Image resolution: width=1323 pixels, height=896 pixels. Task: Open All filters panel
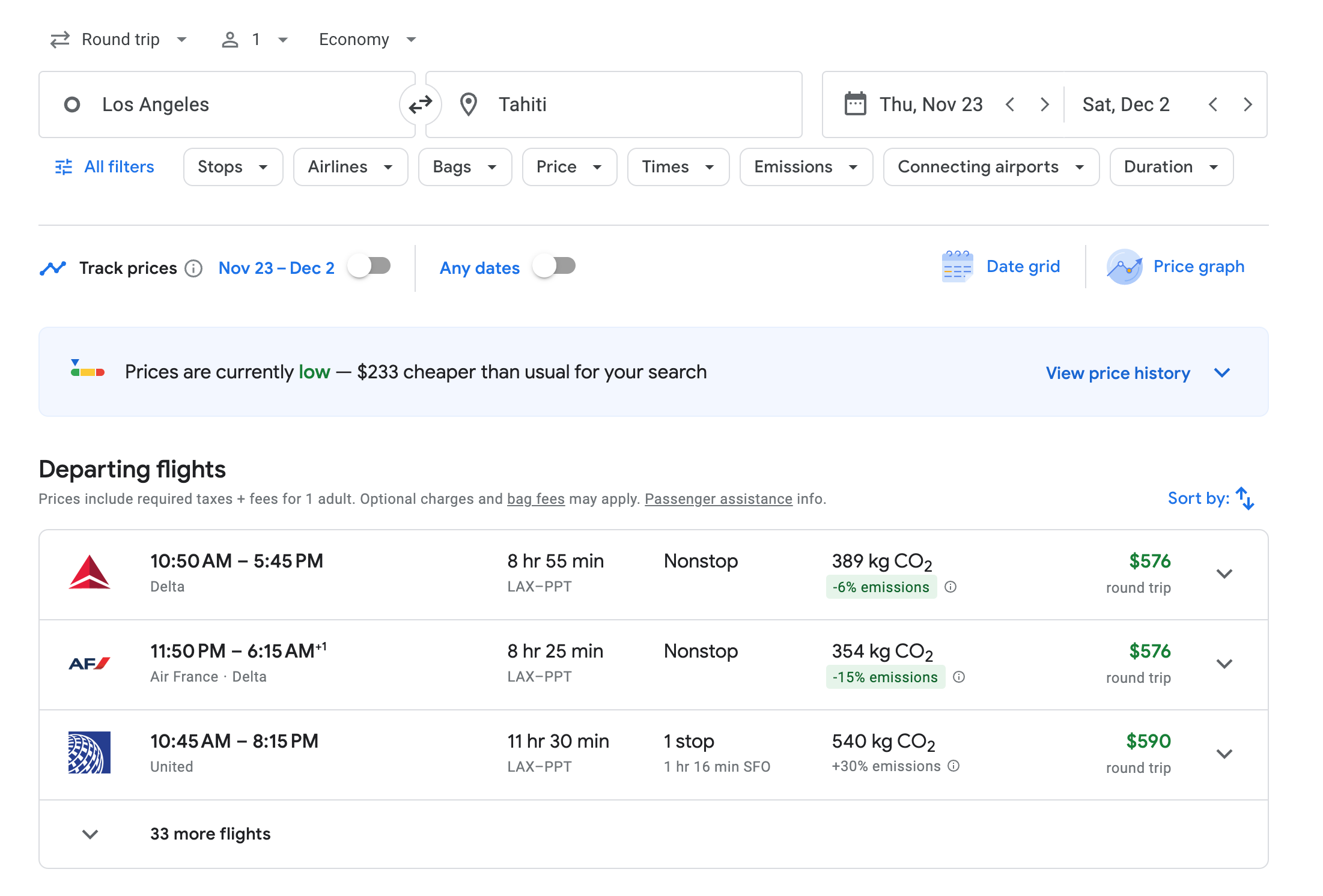pyautogui.click(x=105, y=167)
